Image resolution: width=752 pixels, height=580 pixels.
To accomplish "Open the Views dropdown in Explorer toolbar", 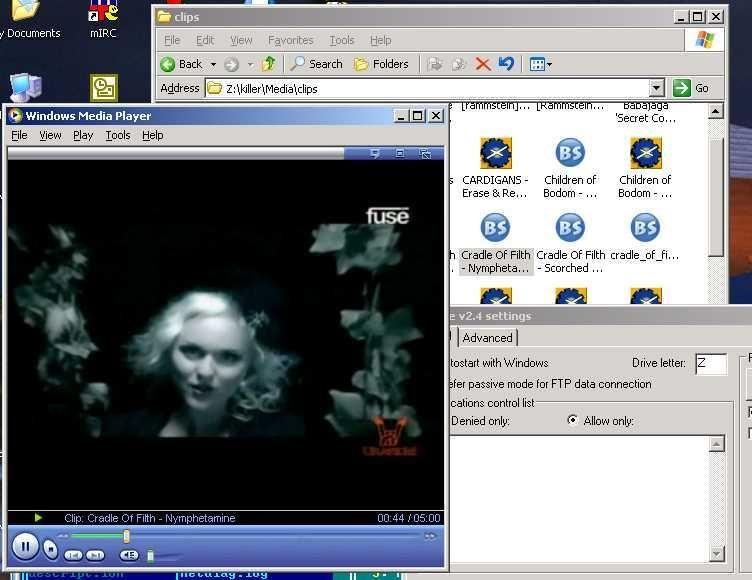I will (x=540, y=64).
